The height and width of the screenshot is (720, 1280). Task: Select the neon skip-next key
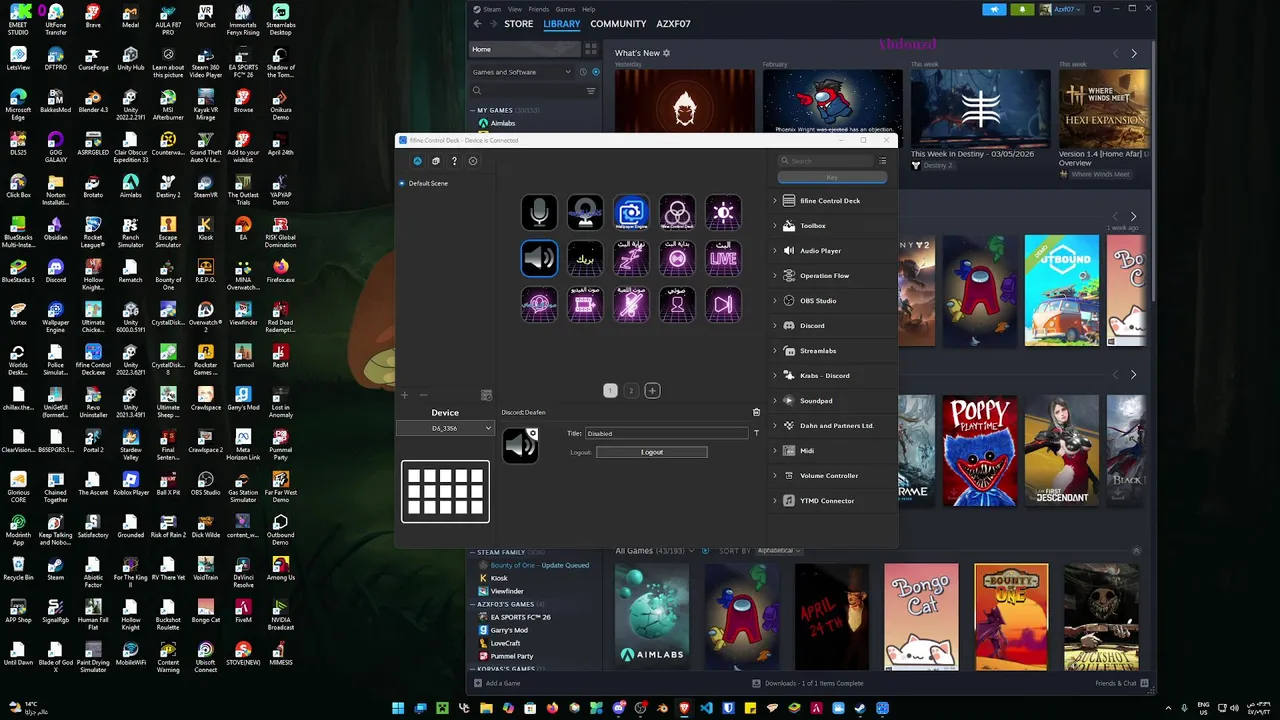[x=723, y=304]
